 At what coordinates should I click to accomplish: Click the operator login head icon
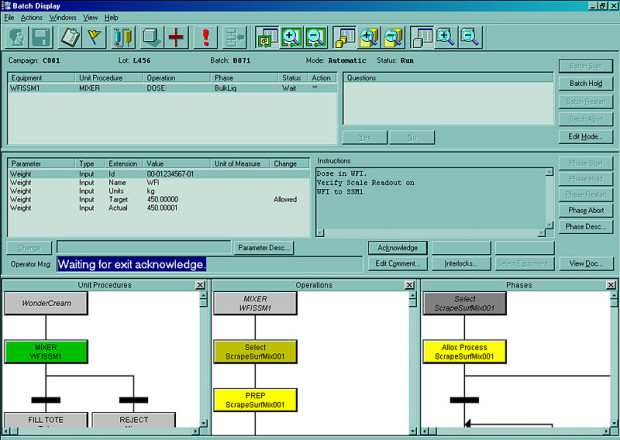(17, 38)
